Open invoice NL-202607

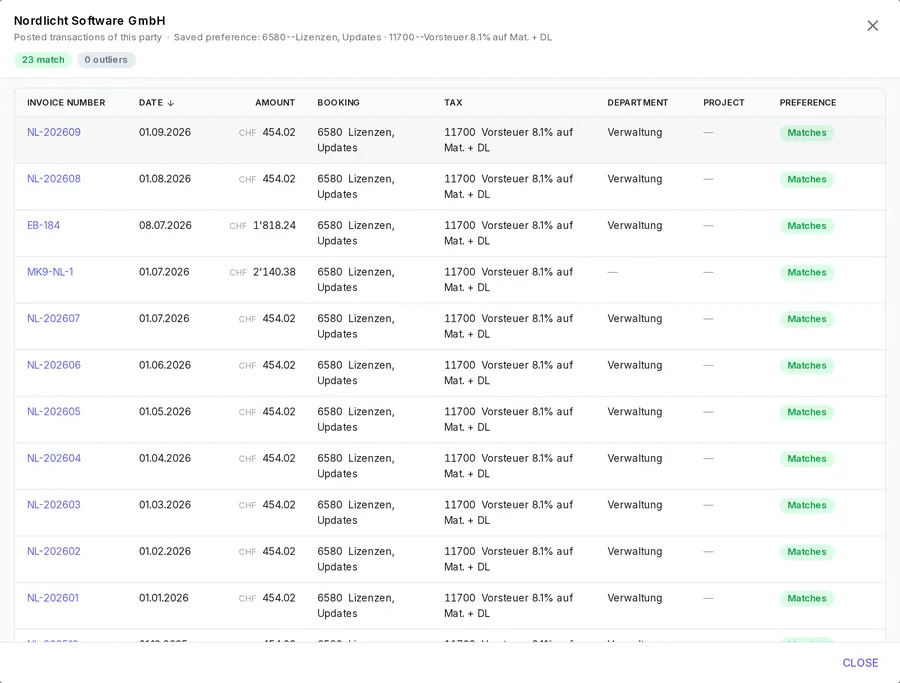click(x=53, y=318)
